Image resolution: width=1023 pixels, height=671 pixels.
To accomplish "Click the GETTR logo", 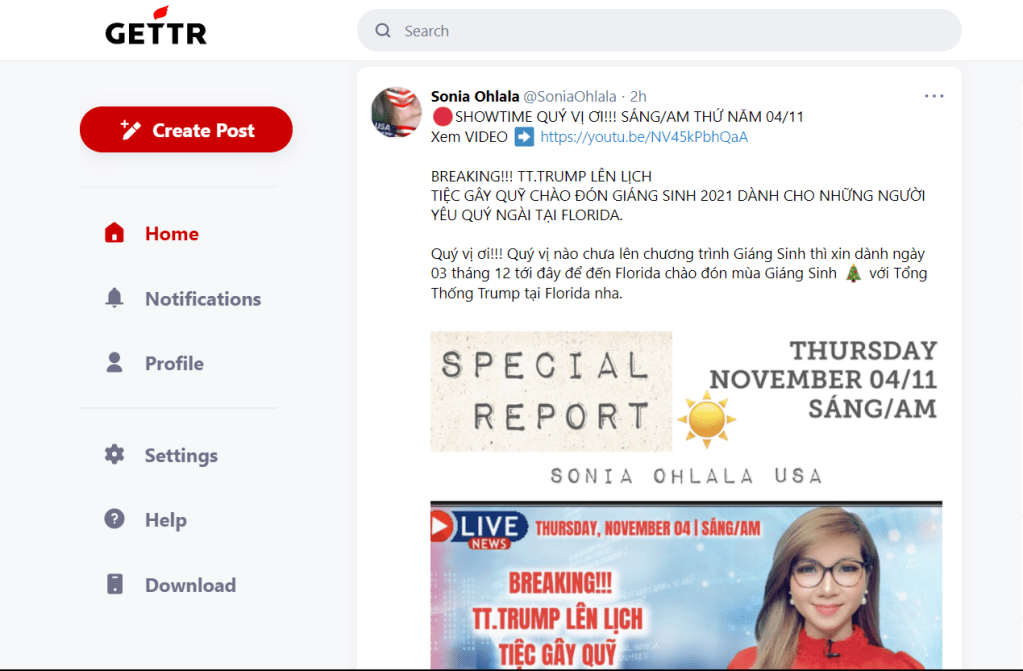I will click(x=155, y=30).
